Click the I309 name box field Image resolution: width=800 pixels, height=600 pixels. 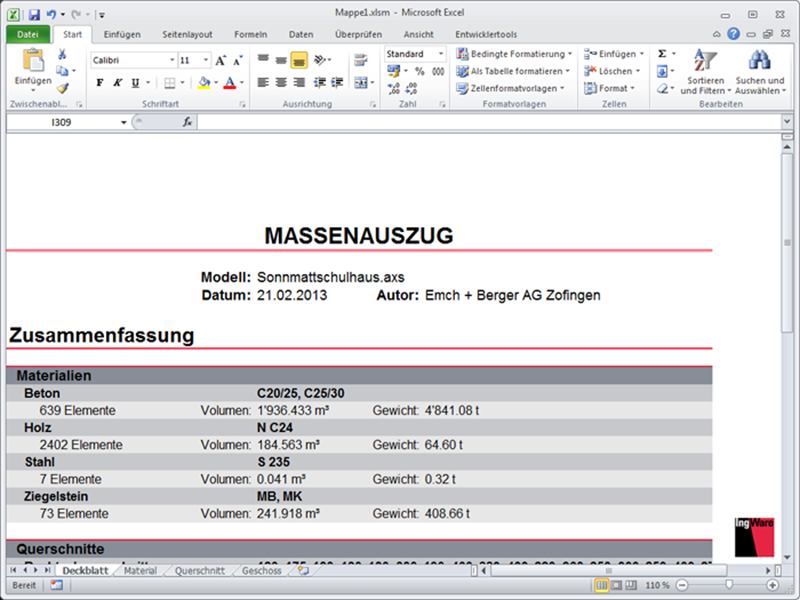coord(62,122)
